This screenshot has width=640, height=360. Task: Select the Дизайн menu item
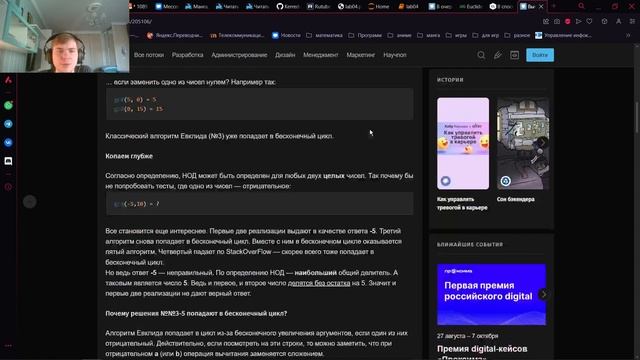click(x=285, y=55)
